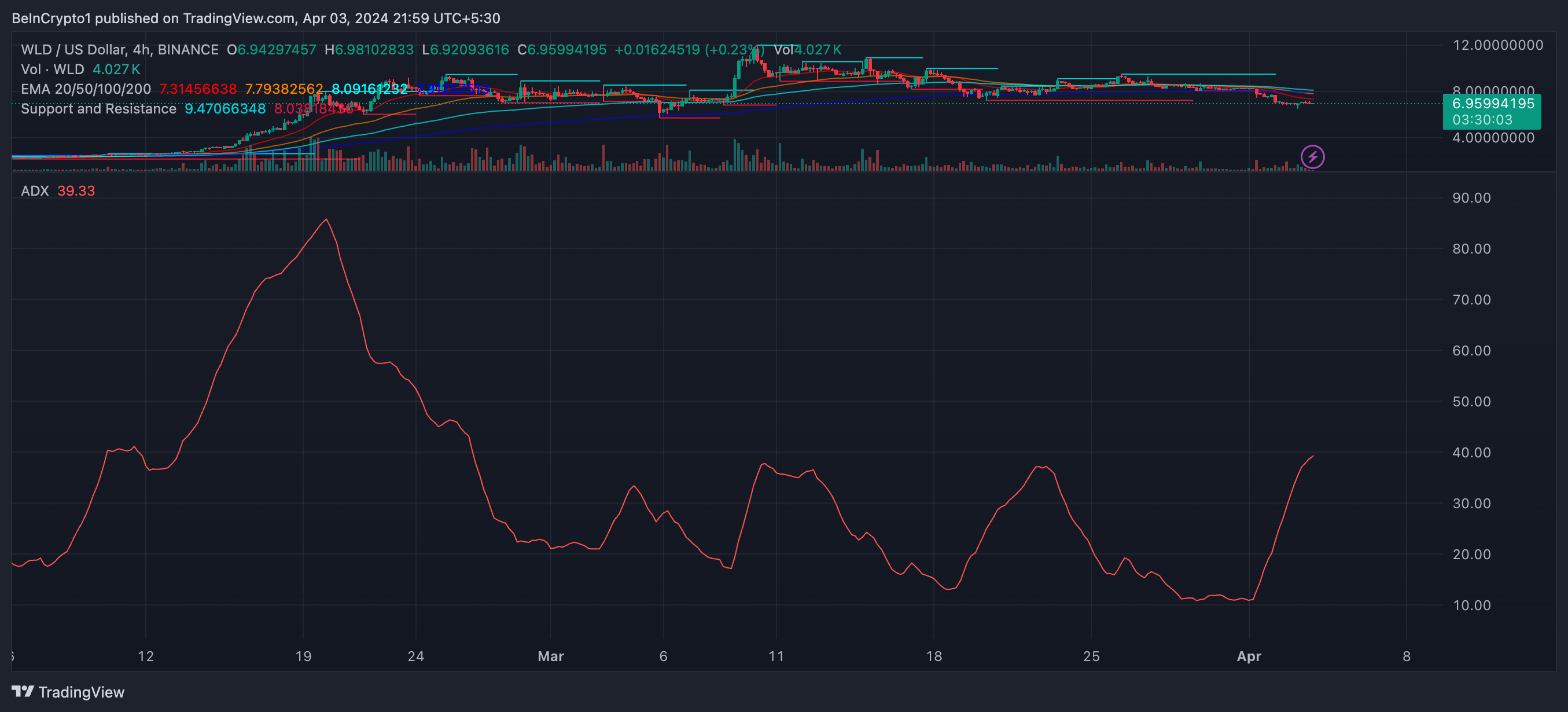
Task: Select the EMA 20/50/100/200 indicator legend
Action: click(86, 89)
